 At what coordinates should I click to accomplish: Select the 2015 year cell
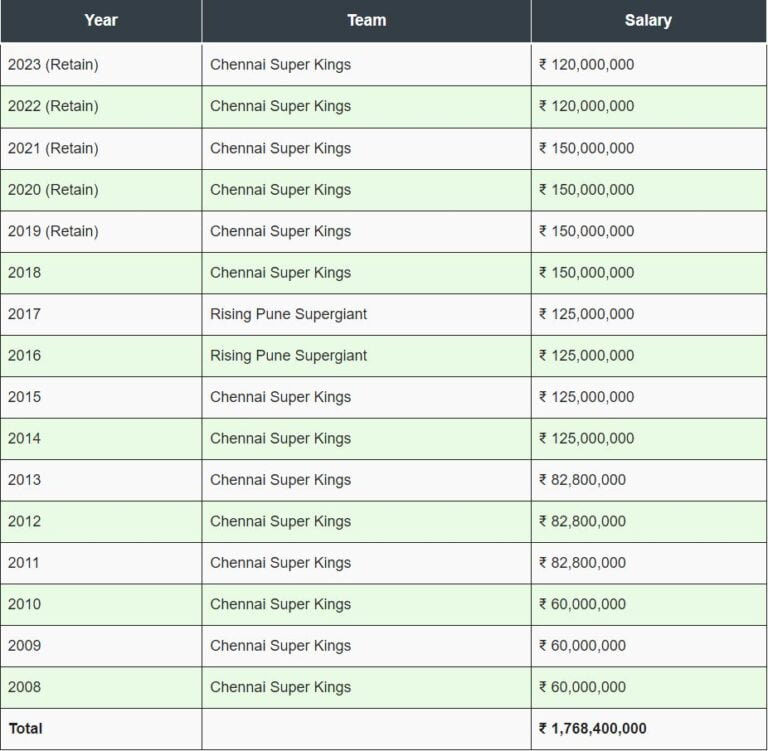coord(101,397)
